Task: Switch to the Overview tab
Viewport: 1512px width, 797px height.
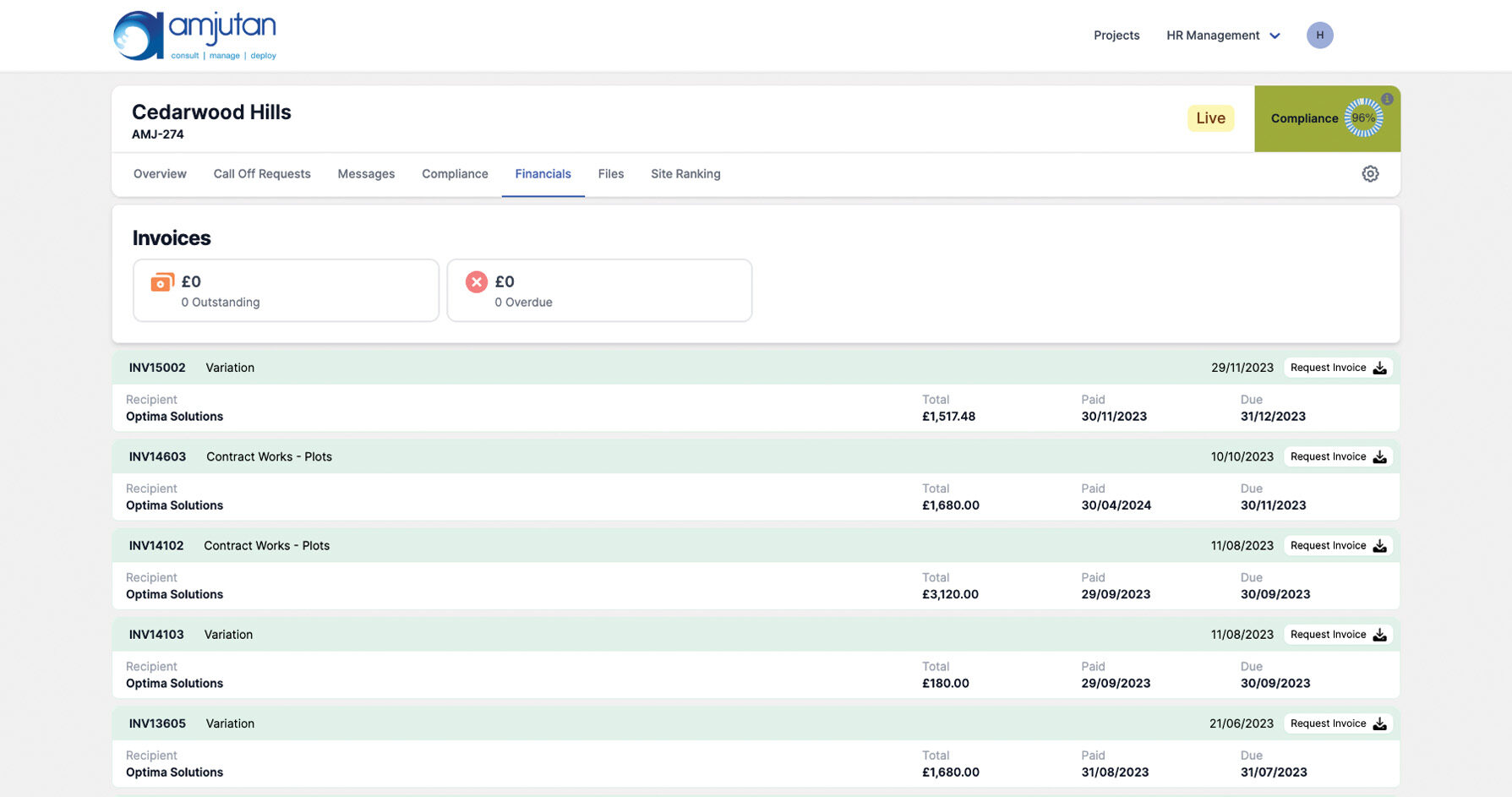Action: [160, 174]
